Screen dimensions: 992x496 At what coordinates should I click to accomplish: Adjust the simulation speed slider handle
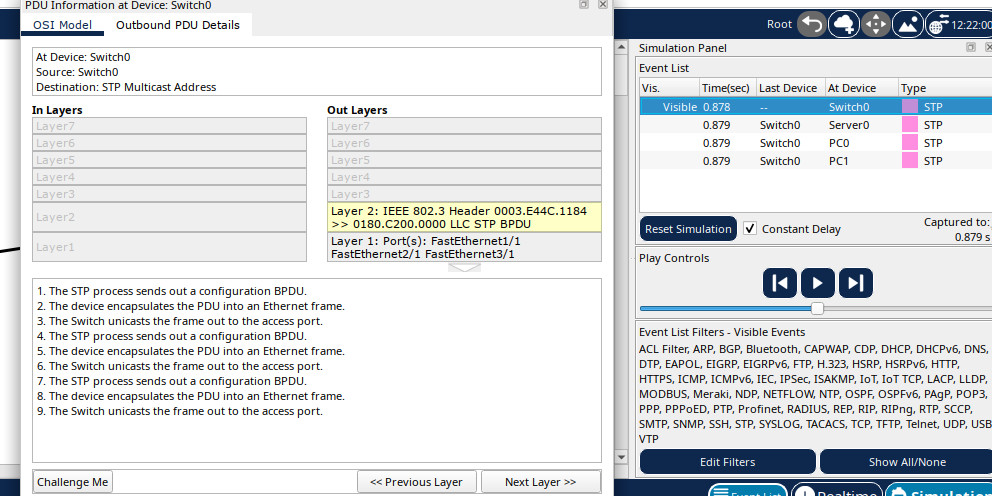click(x=818, y=308)
